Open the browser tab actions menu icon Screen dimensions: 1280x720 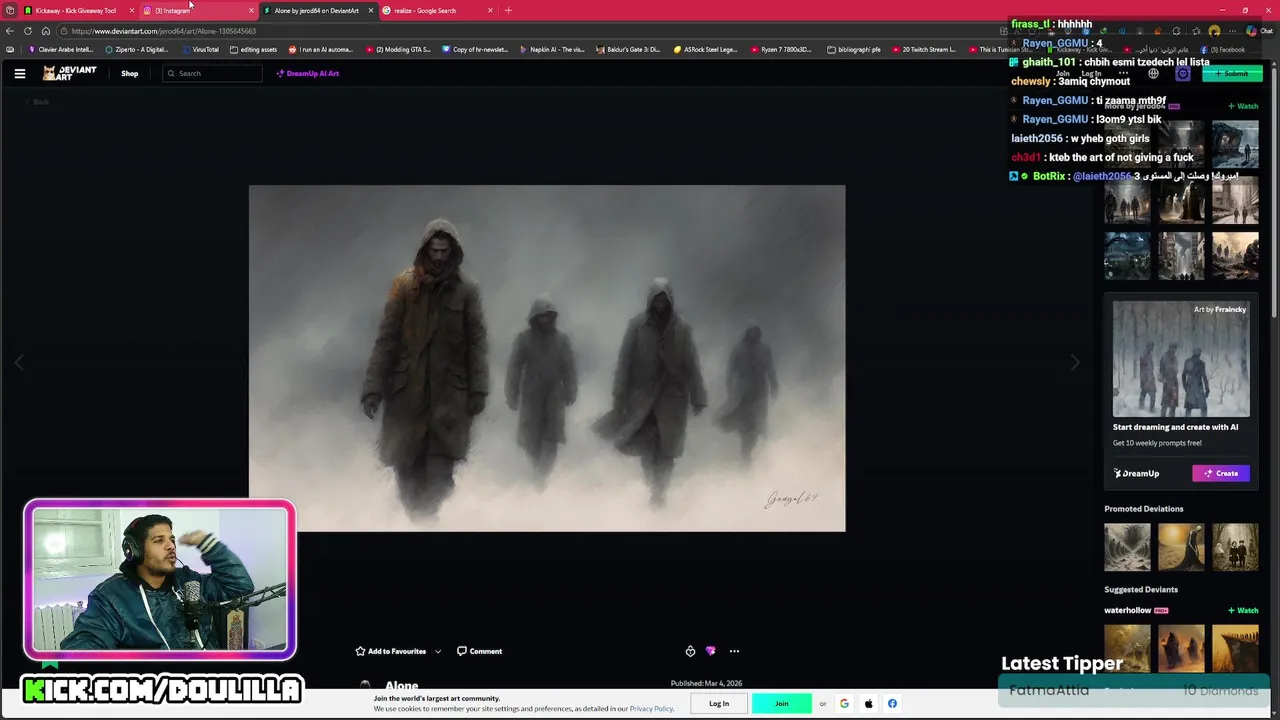pyautogui.click(x=10, y=10)
